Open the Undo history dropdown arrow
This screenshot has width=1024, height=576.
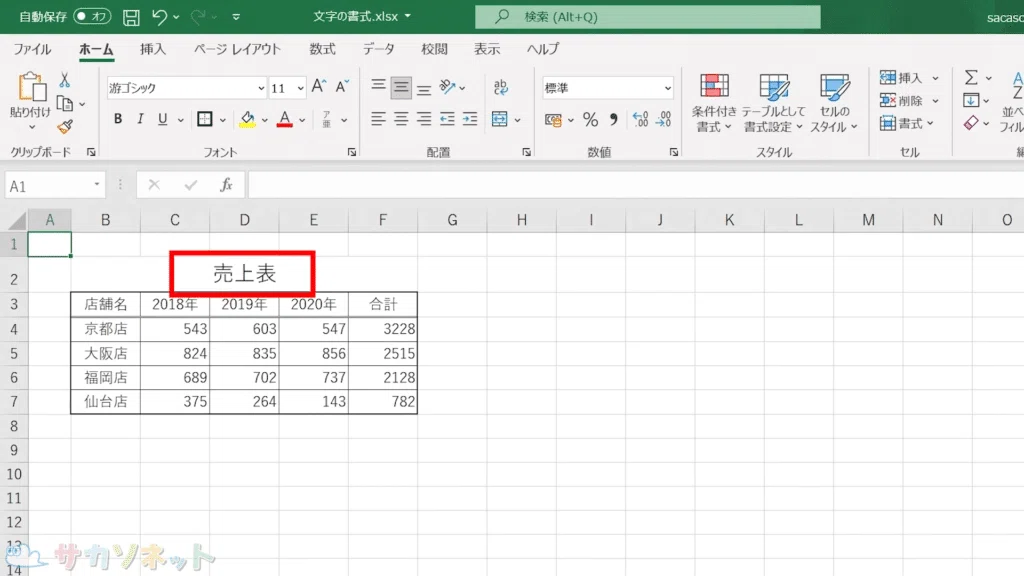pyautogui.click(x=176, y=17)
